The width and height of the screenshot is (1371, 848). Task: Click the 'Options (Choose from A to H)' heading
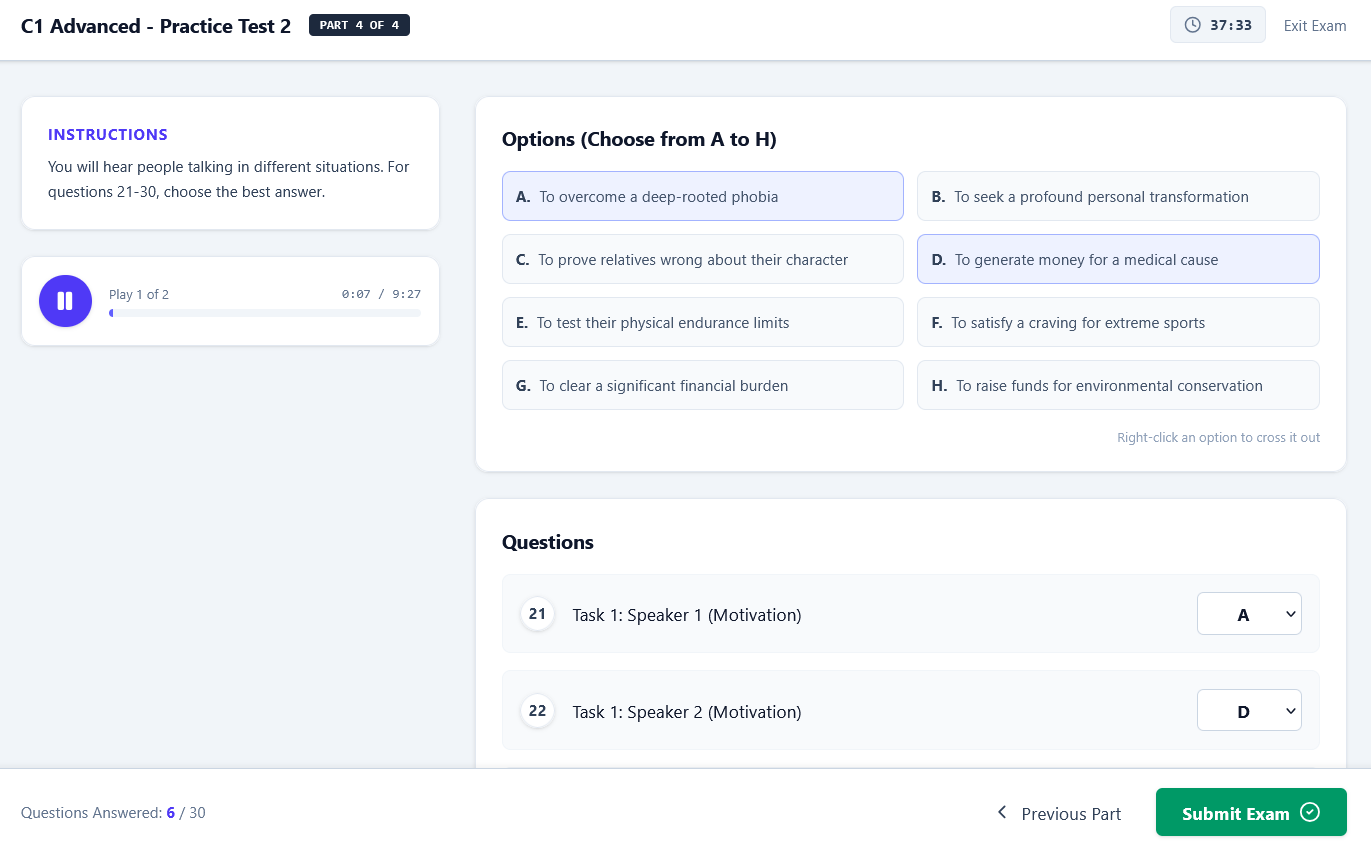[639, 139]
